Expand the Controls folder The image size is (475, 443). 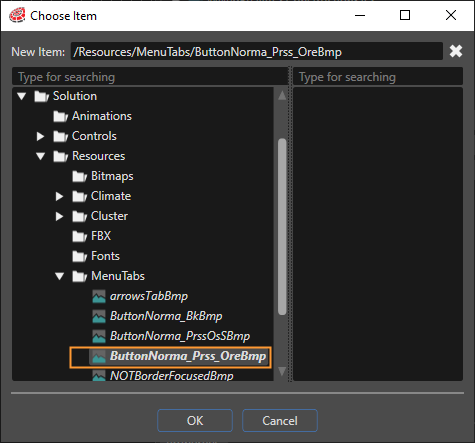click(40, 136)
